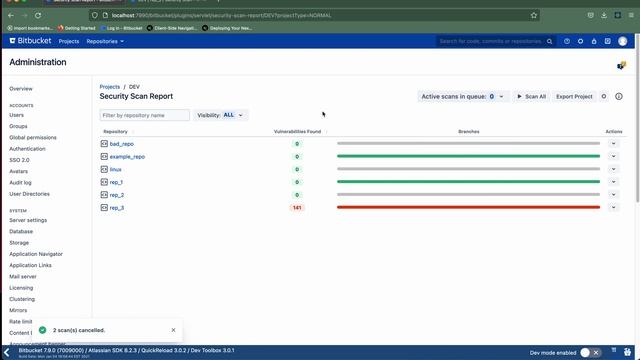This screenshot has width=640, height=360.
Task: Sort by the Repository column header
Action: pos(116,131)
